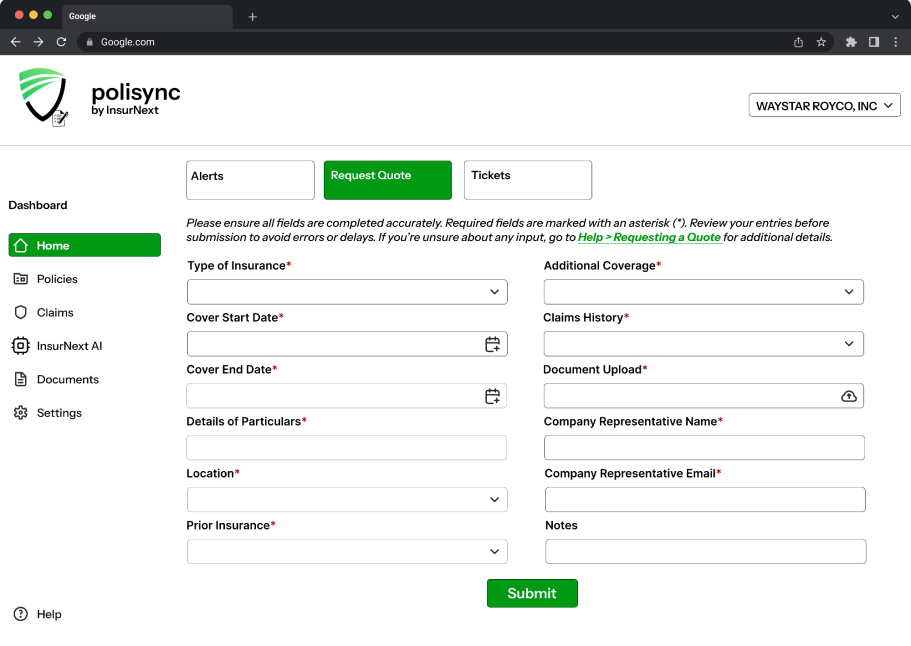
Task: Open Documents label in sidebar
Action: click(x=67, y=379)
